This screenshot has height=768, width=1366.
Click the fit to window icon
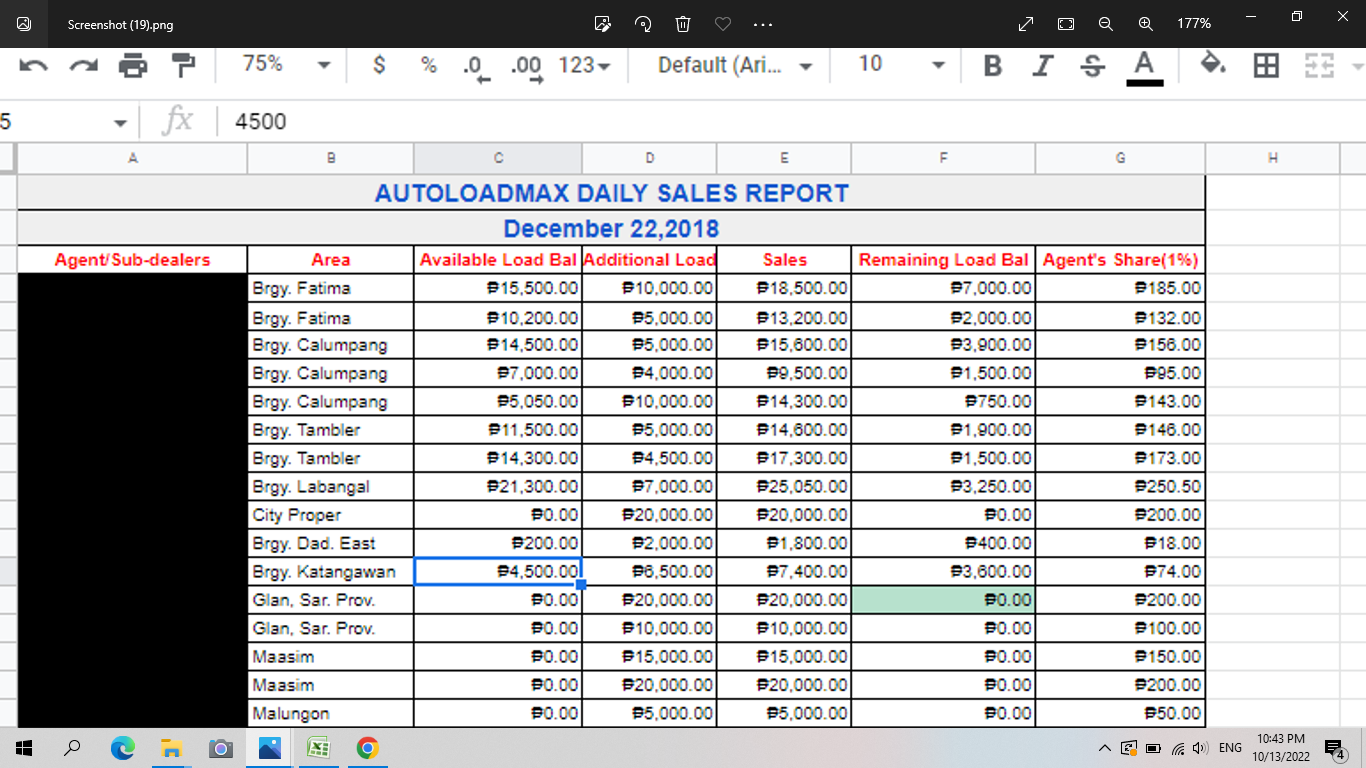point(1066,23)
